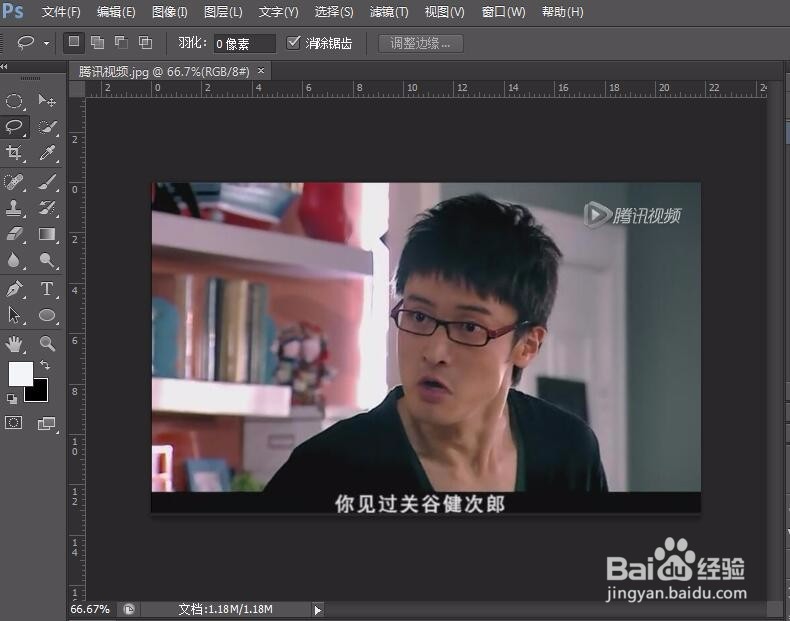
Task: Select the Quick Selection tool
Action: point(47,126)
